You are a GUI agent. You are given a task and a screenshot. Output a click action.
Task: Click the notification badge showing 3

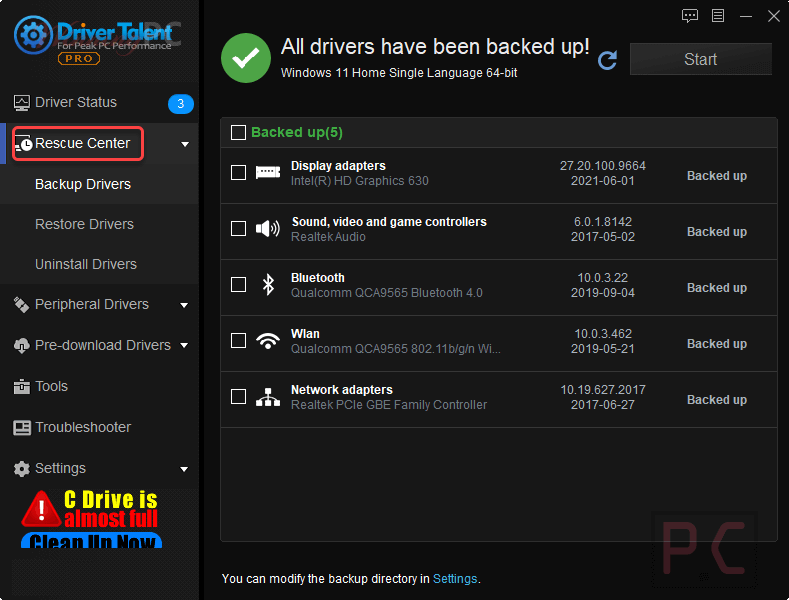(181, 104)
